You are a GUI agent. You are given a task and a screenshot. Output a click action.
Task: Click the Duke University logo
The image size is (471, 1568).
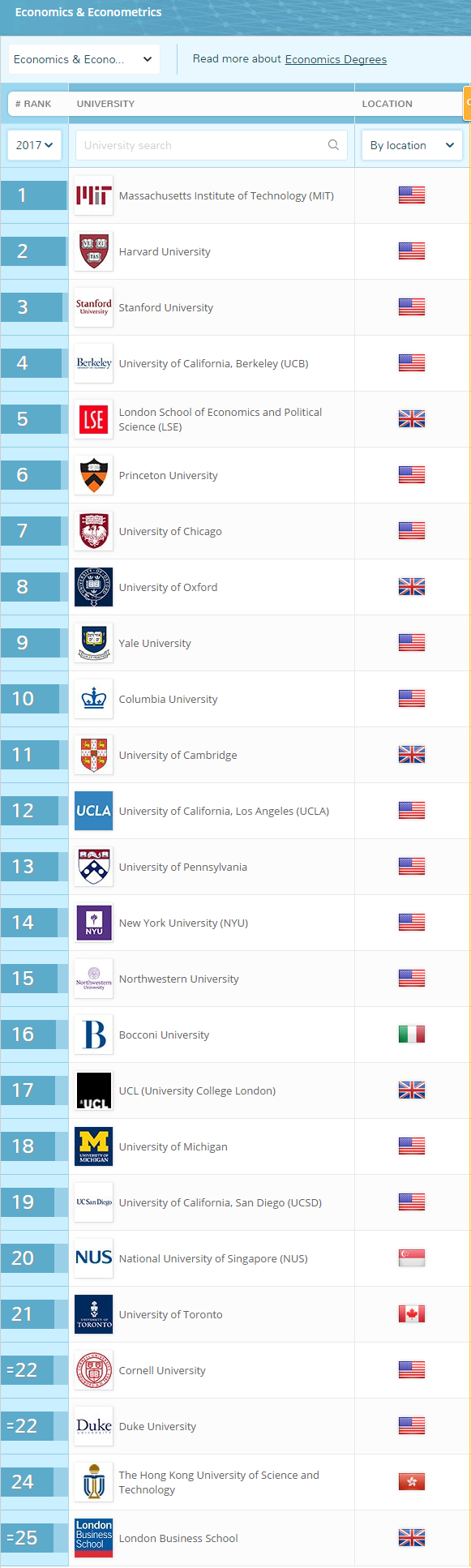tap(93, 1426)
